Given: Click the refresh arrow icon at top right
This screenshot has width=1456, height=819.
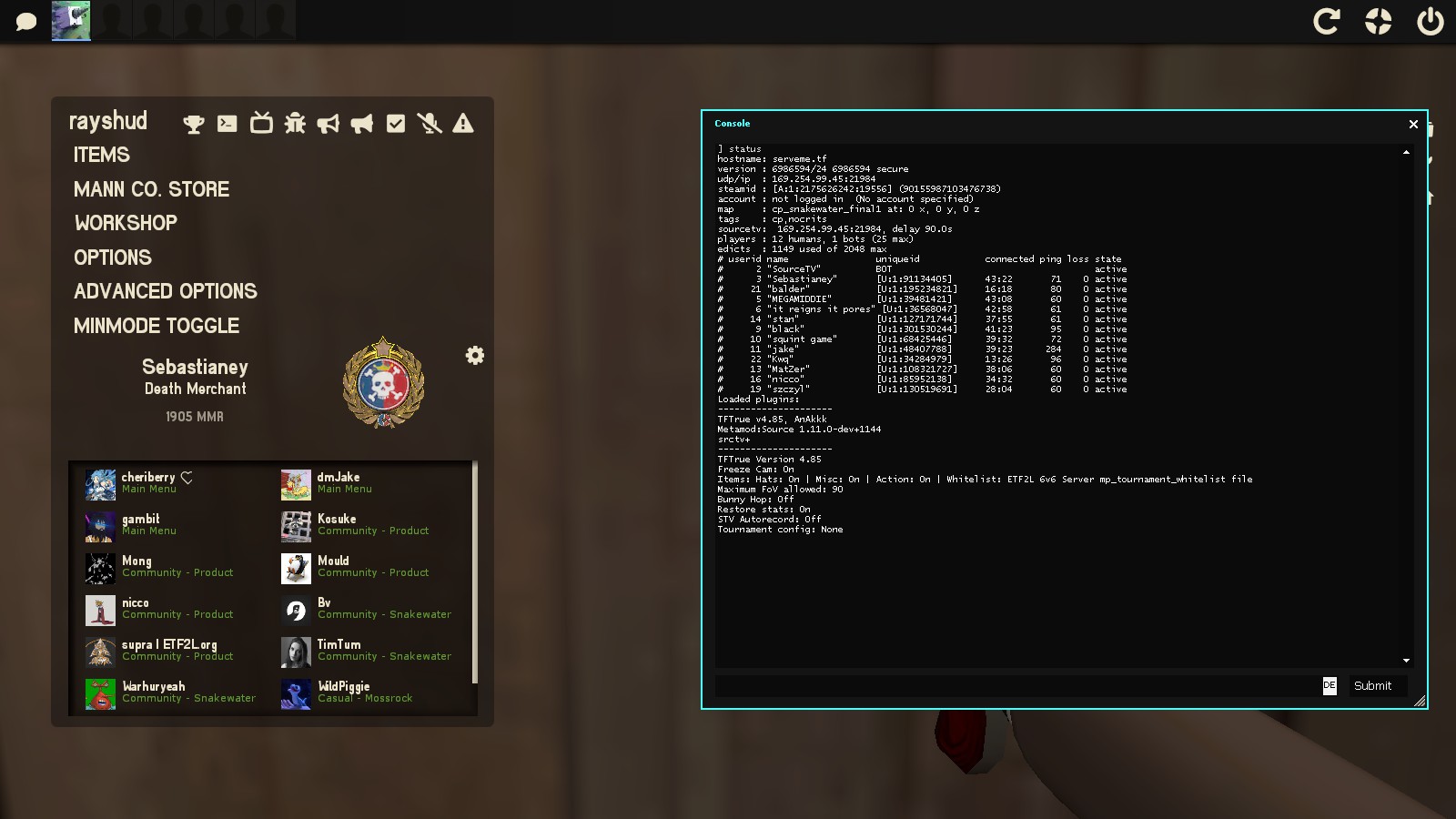Looking at the screenshot, I should pyautogui.click(x=1327, y=21).
